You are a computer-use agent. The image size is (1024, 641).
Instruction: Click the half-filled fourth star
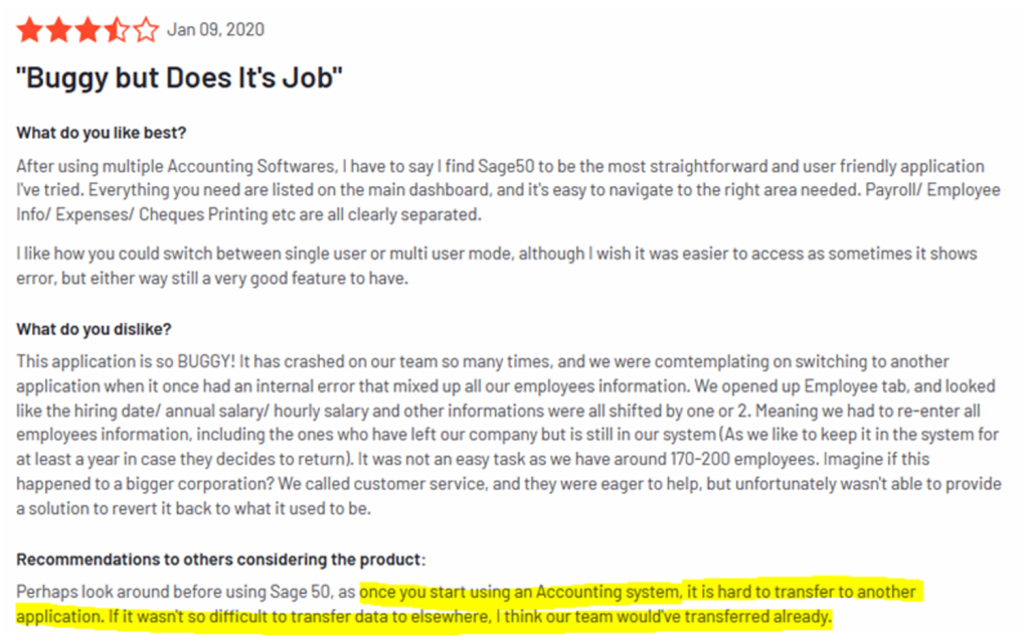[x=118, y=30]
